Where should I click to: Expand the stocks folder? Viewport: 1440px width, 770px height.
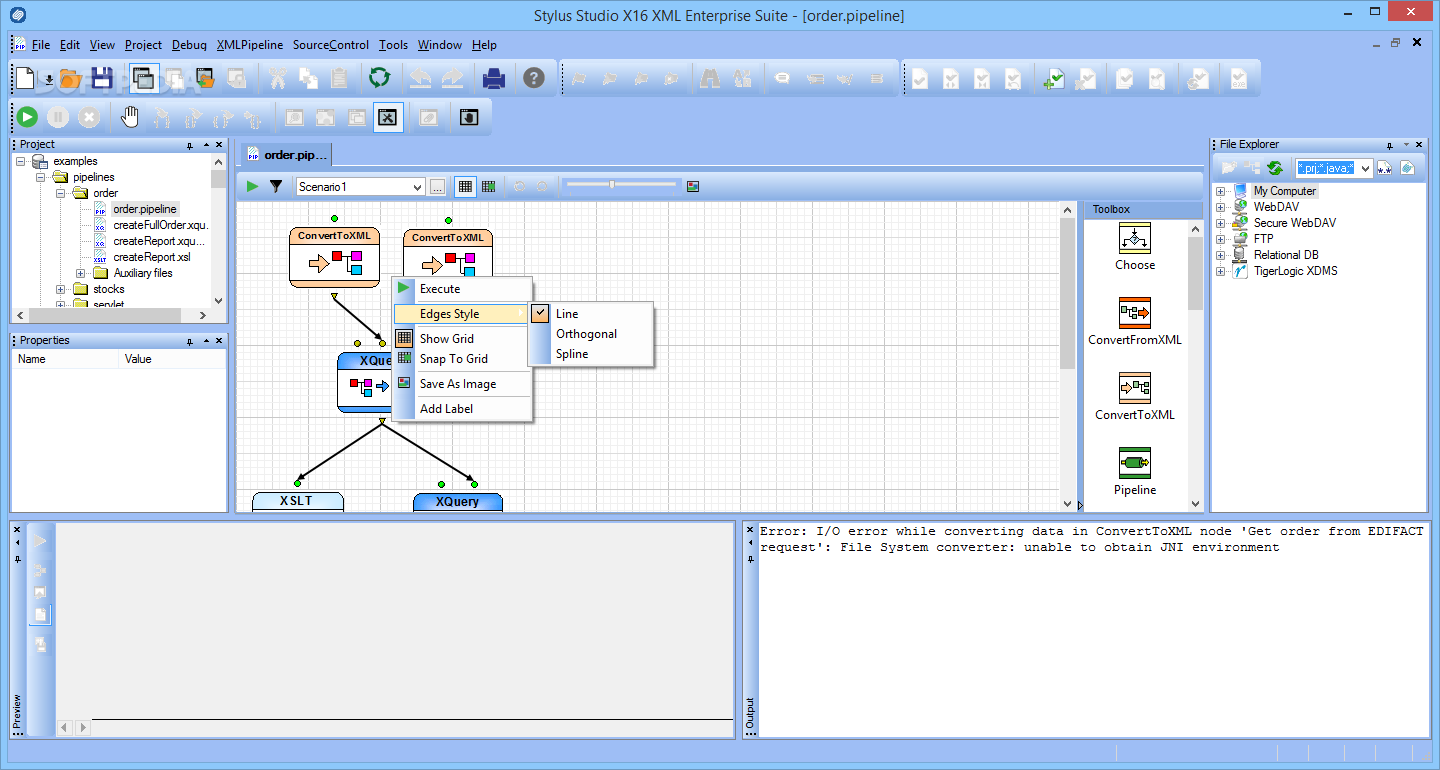click(61, 289)
